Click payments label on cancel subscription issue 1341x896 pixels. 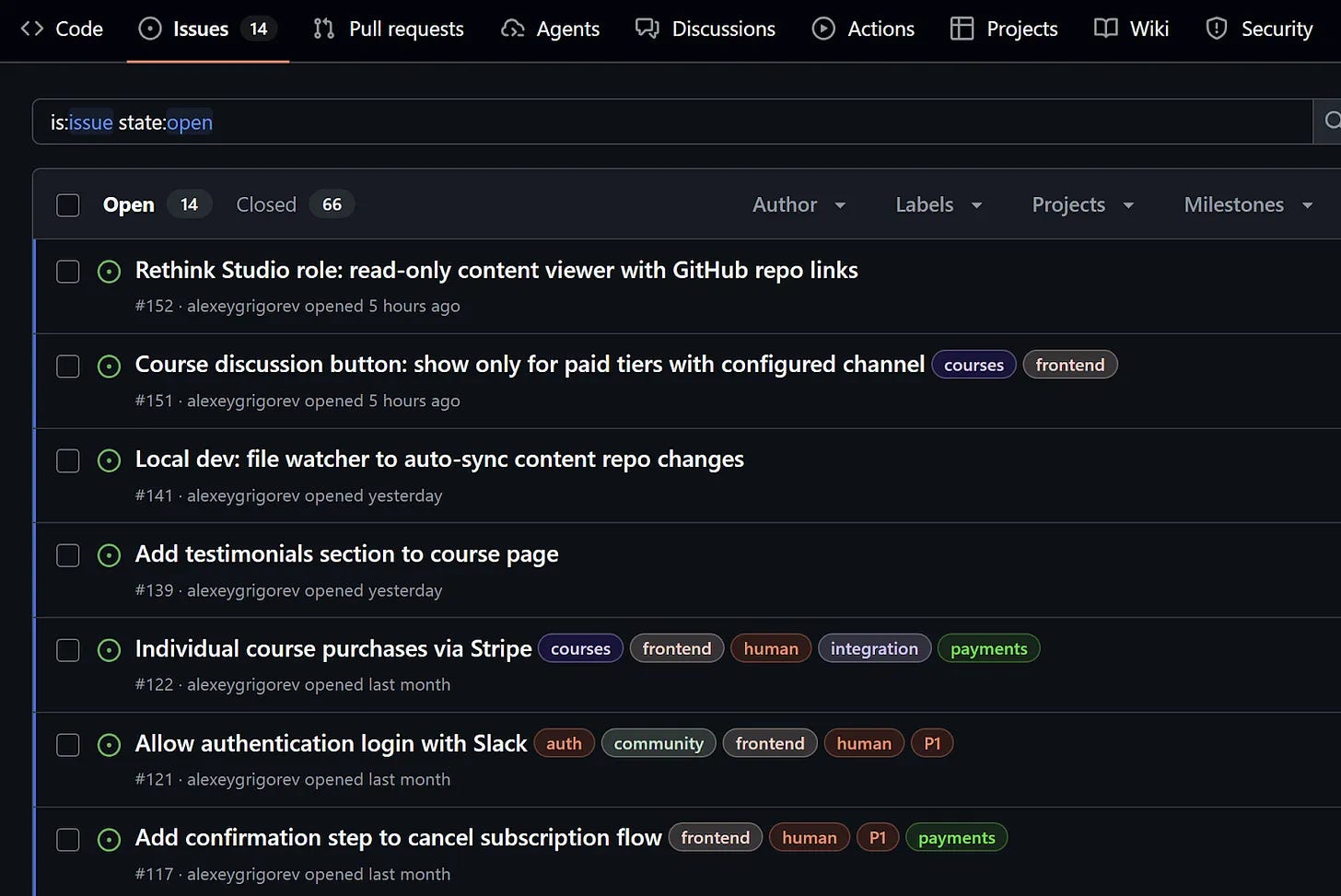point(957,838)
